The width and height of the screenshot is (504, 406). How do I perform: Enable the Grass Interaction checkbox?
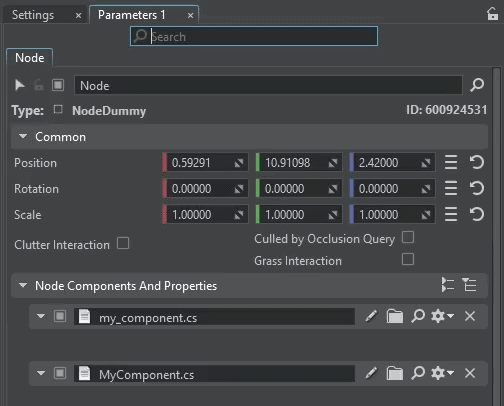point(408,259)
